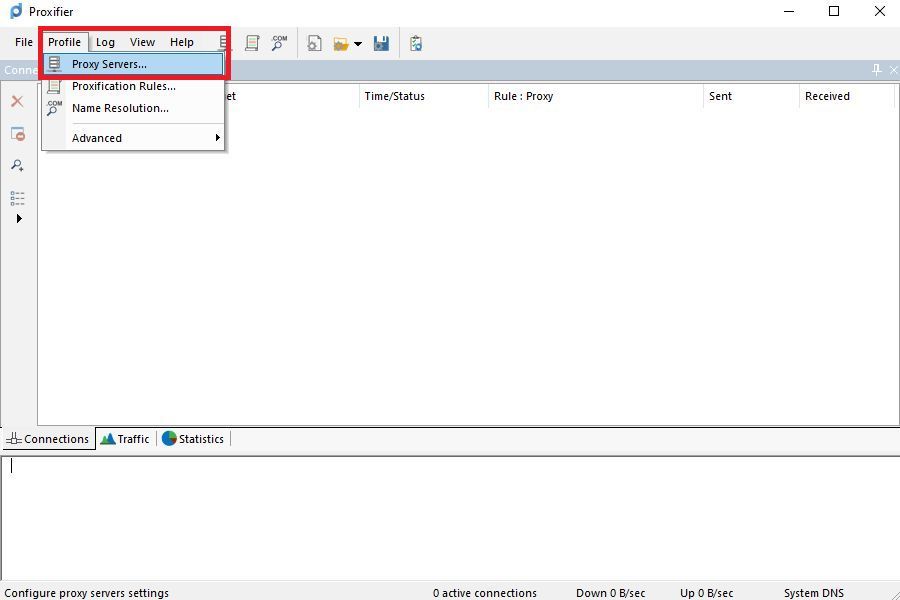Click 'Down 0 B/sec' in status bar

610,593
